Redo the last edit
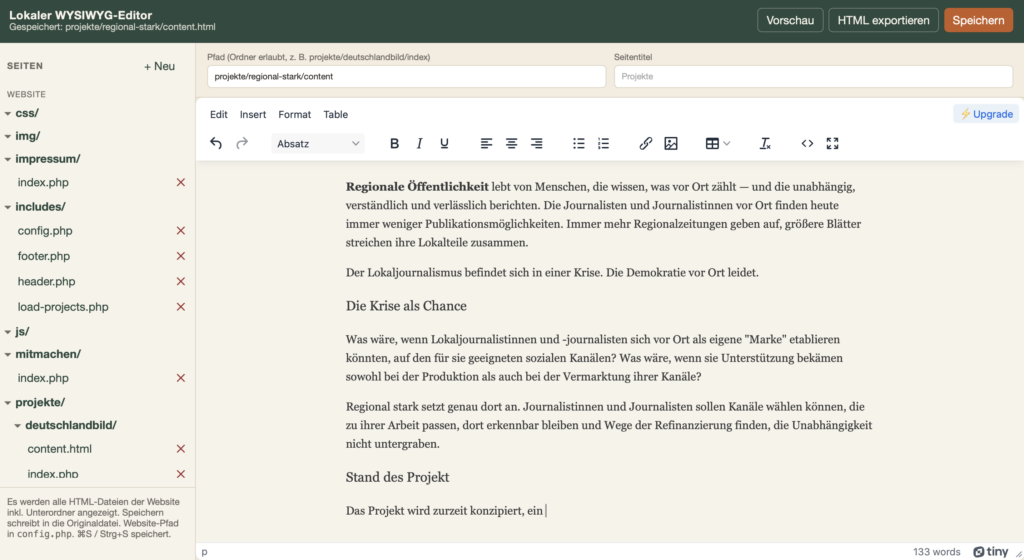The height and width of the screenshot is (560, 1024). click(x=242, y=144)
